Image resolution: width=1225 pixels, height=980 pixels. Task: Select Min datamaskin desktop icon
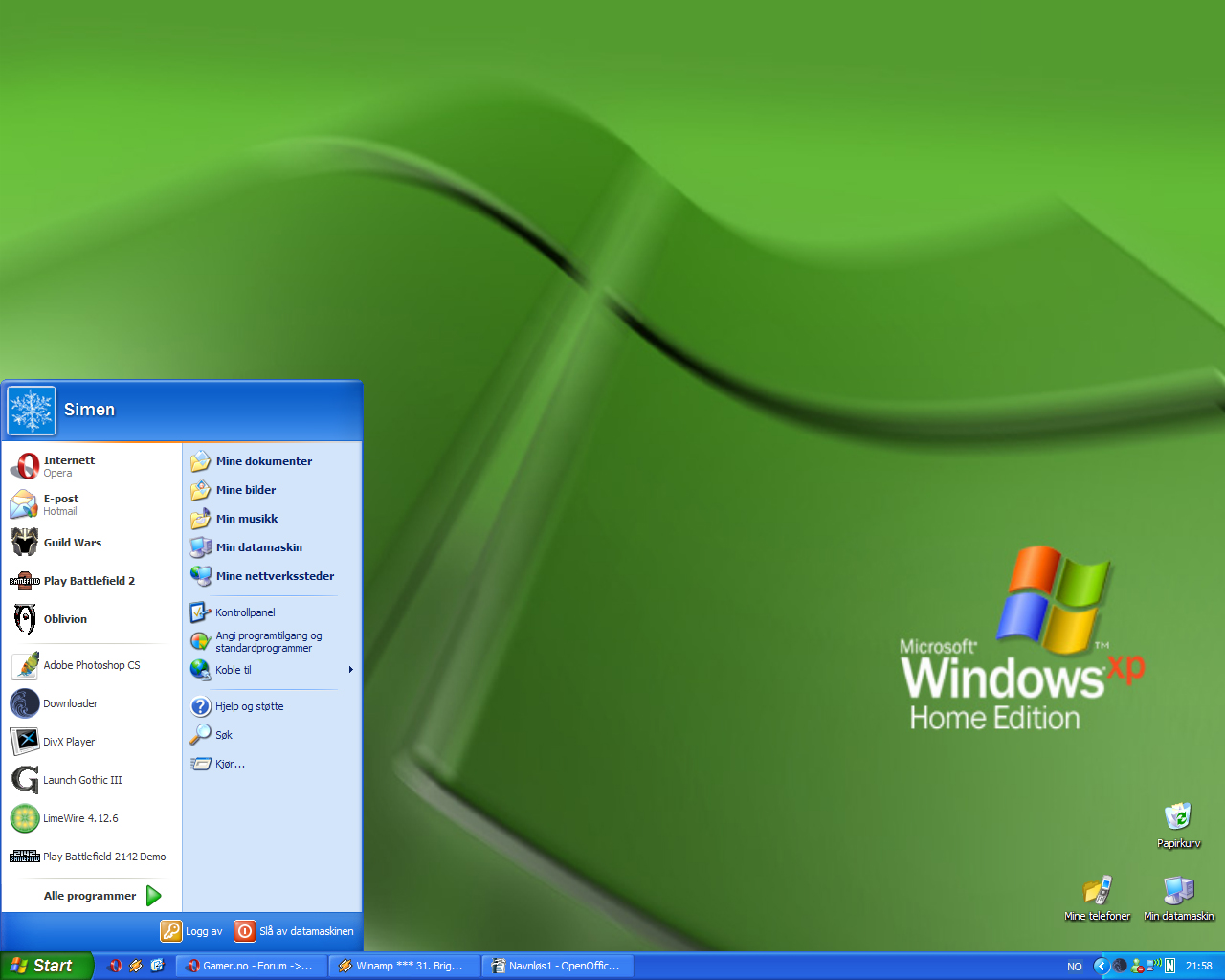click(1179, 898)
